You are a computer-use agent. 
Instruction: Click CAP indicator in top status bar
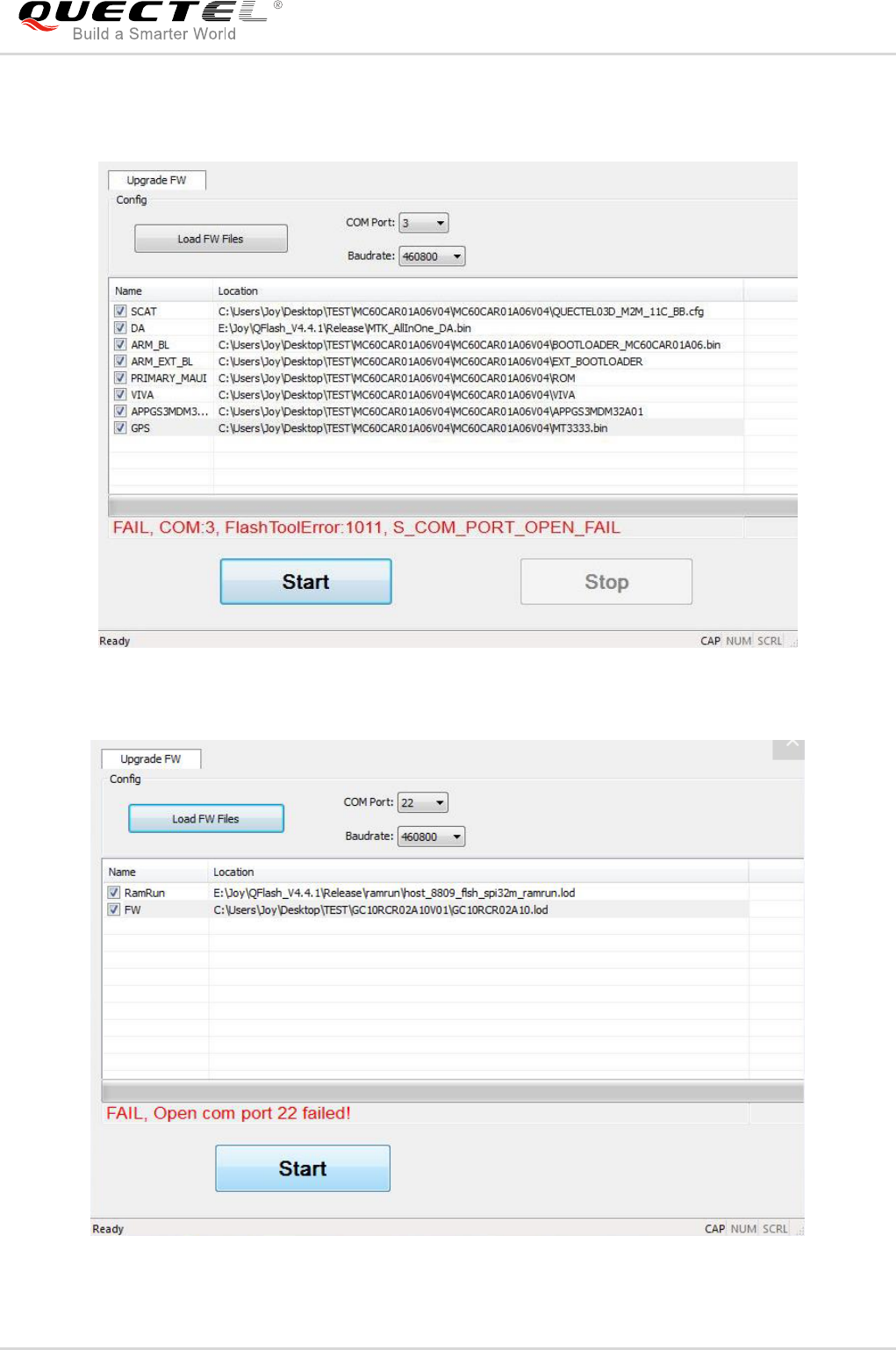(x=710, y=641)
